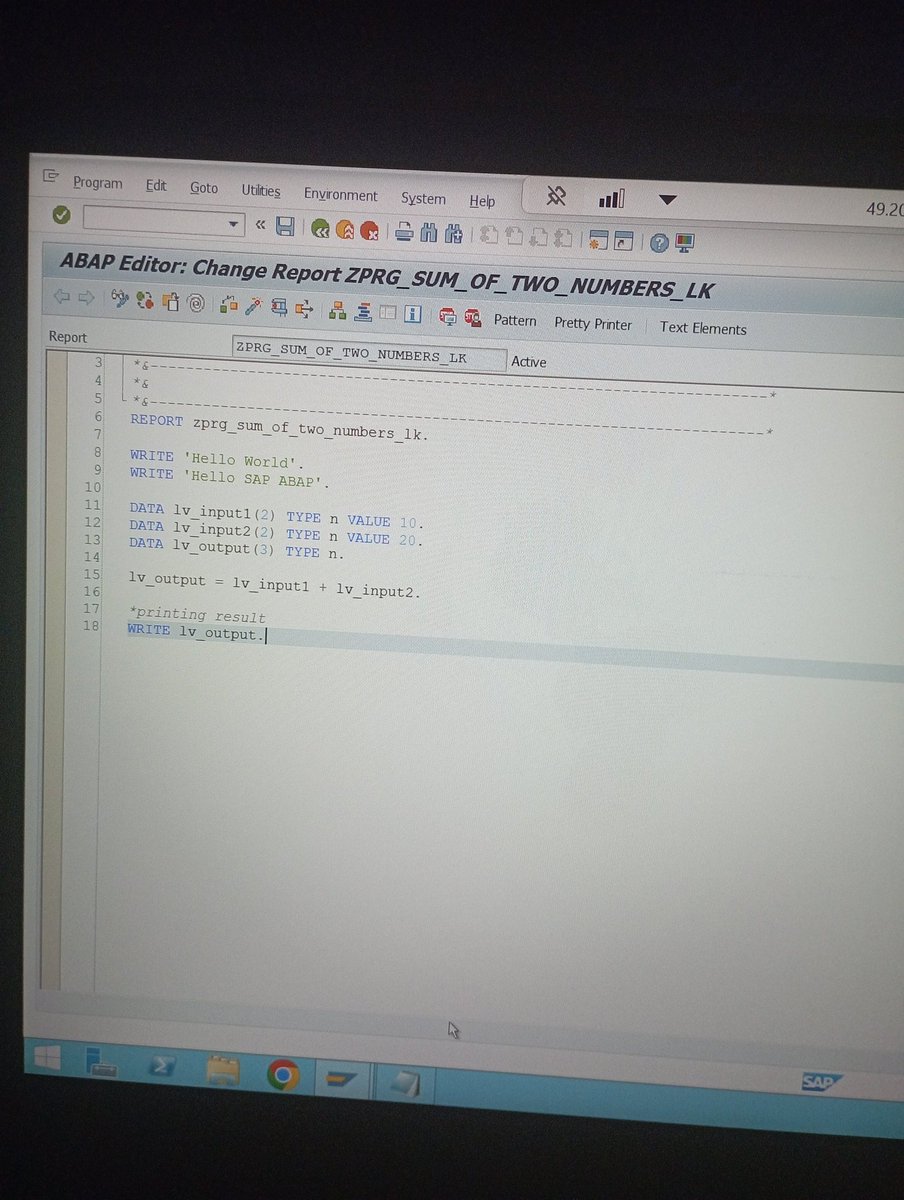This screenshot has width=904, height=1200.
Task: Open the Goto menu
Action: (x=204, y=188)
